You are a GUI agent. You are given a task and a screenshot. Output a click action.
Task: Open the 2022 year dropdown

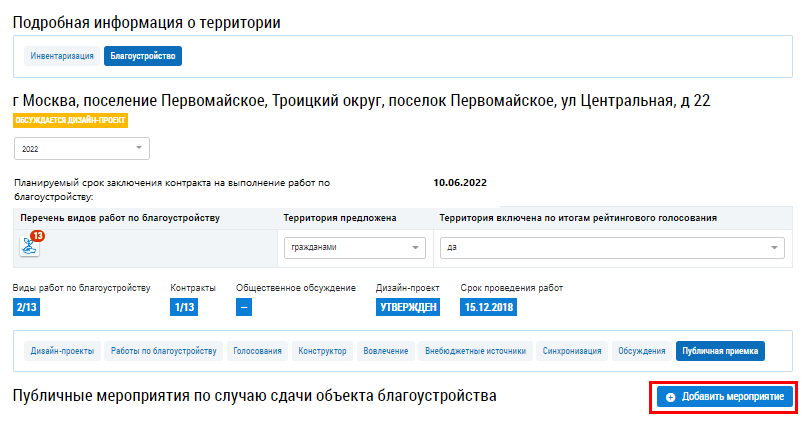click(x=82, y=148)
